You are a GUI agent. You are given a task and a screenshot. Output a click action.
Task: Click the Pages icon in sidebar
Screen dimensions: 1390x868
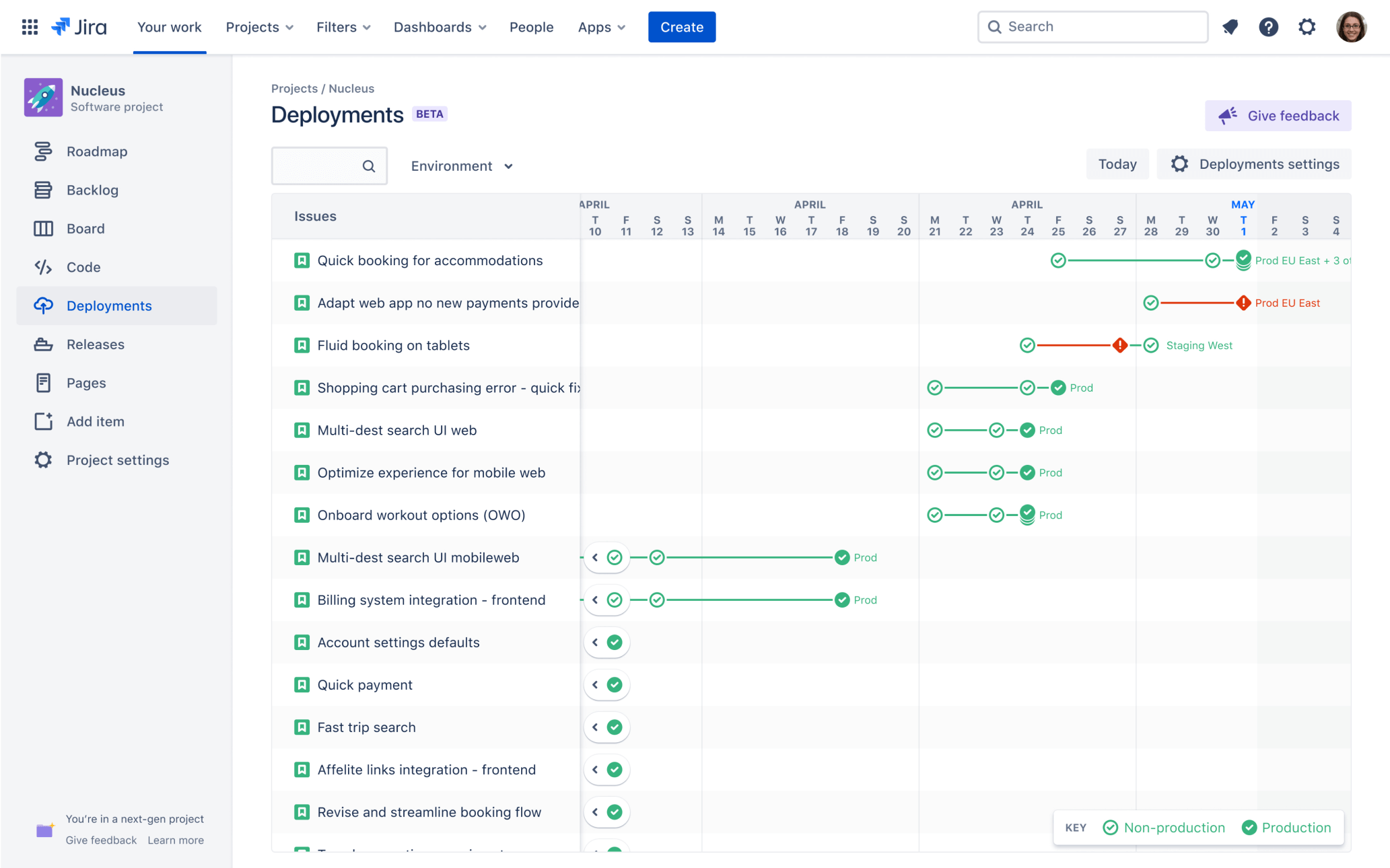click(x=41, y=382)
